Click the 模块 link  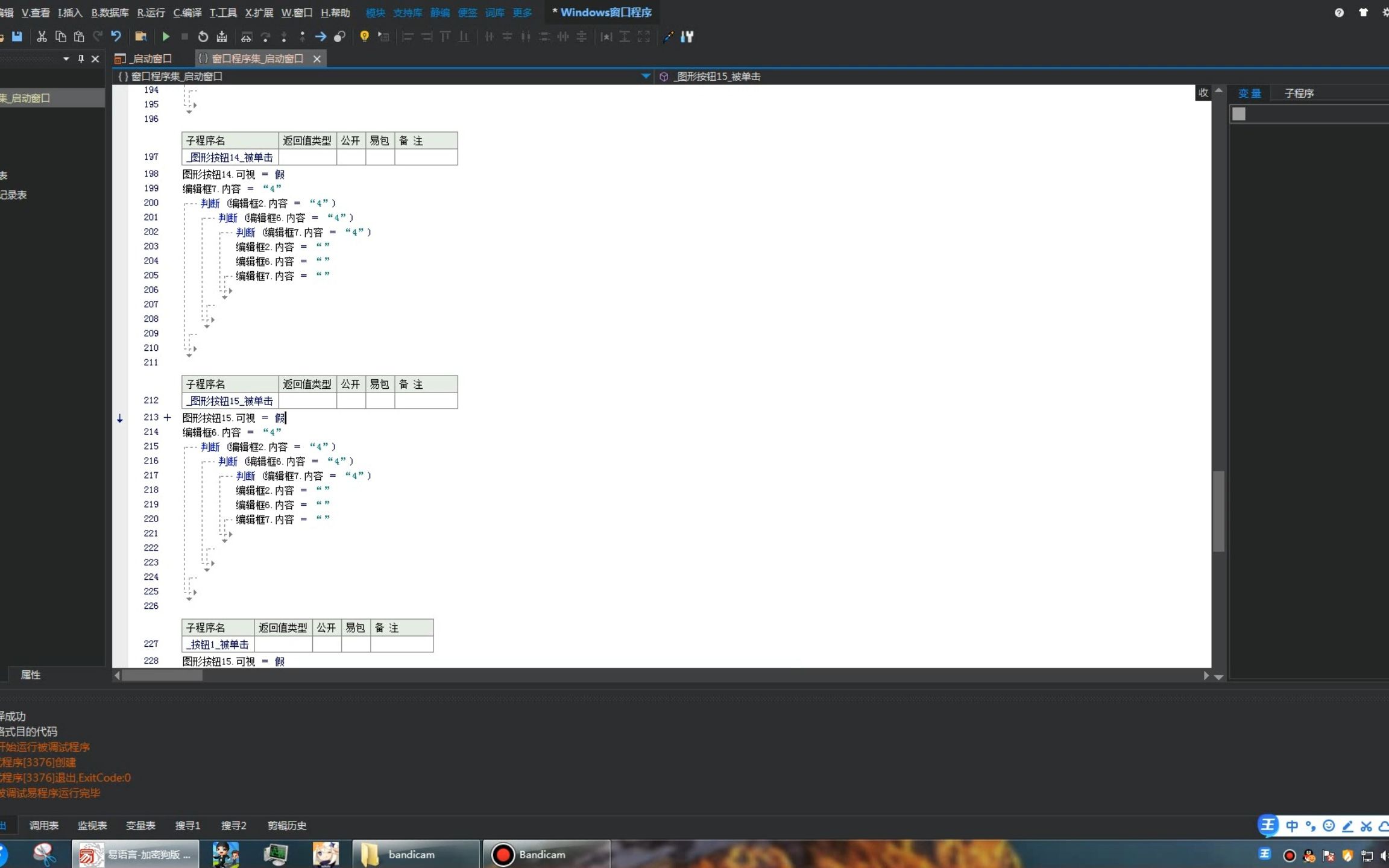375,13
